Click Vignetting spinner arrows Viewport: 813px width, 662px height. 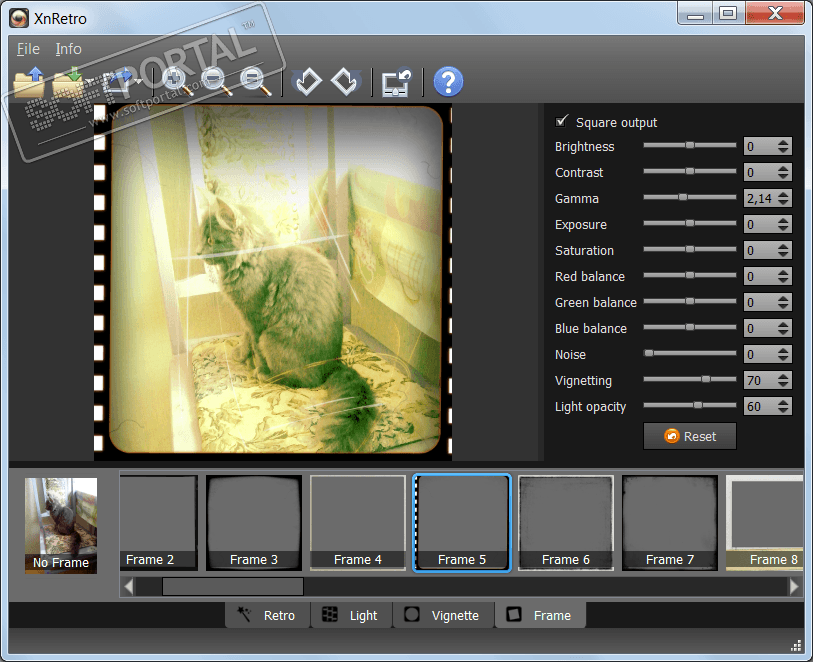783,380
